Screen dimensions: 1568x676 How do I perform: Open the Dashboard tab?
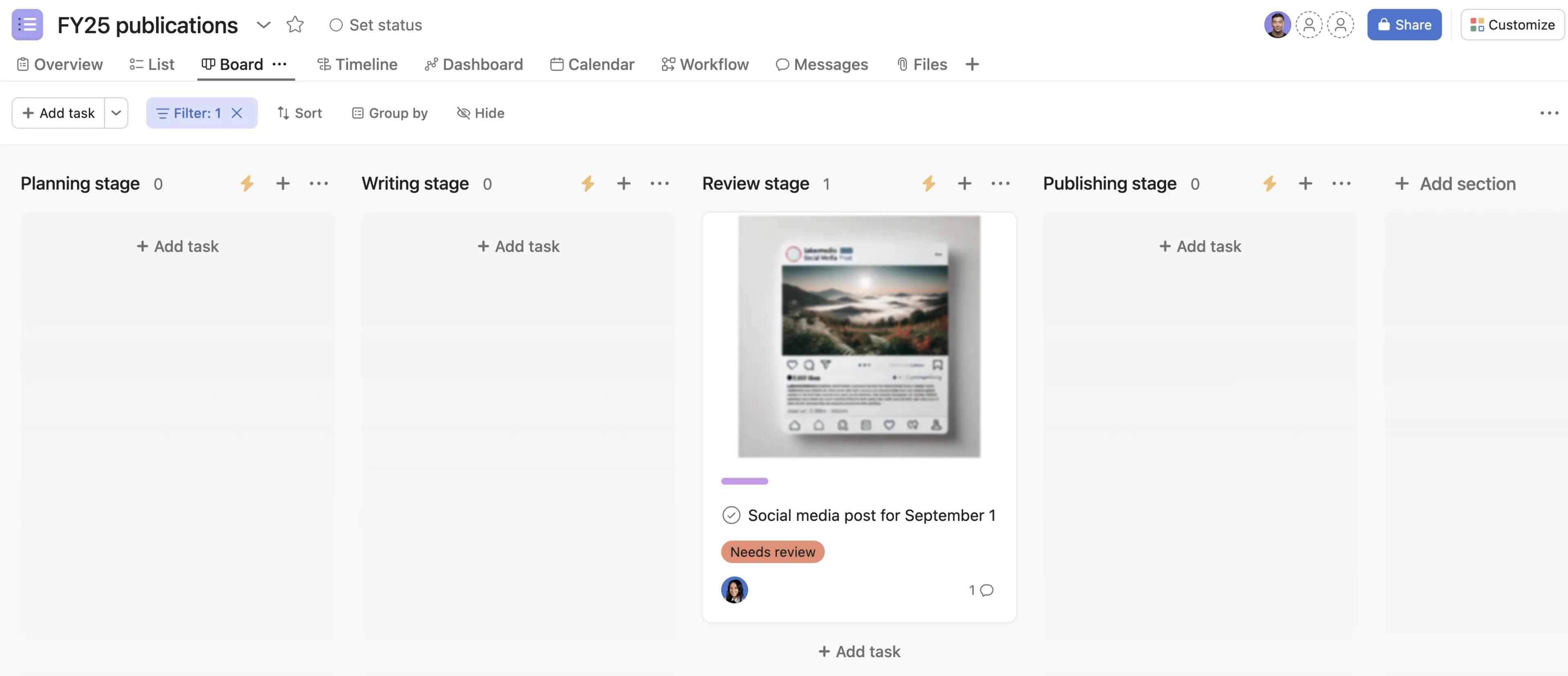click(474, 64)
